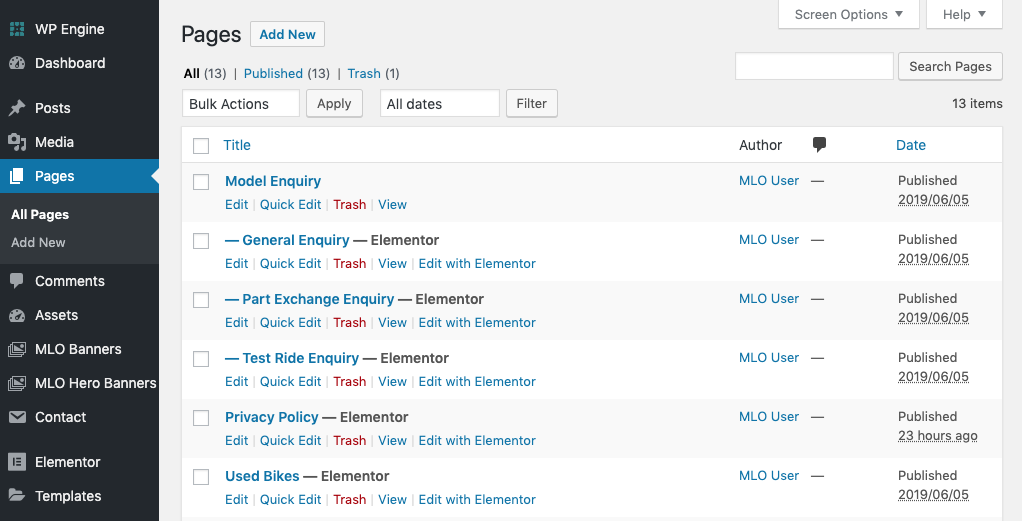1022x521 pixels.
Task: Click View under Test Ride Enquiry
Action: click(392, 381)
